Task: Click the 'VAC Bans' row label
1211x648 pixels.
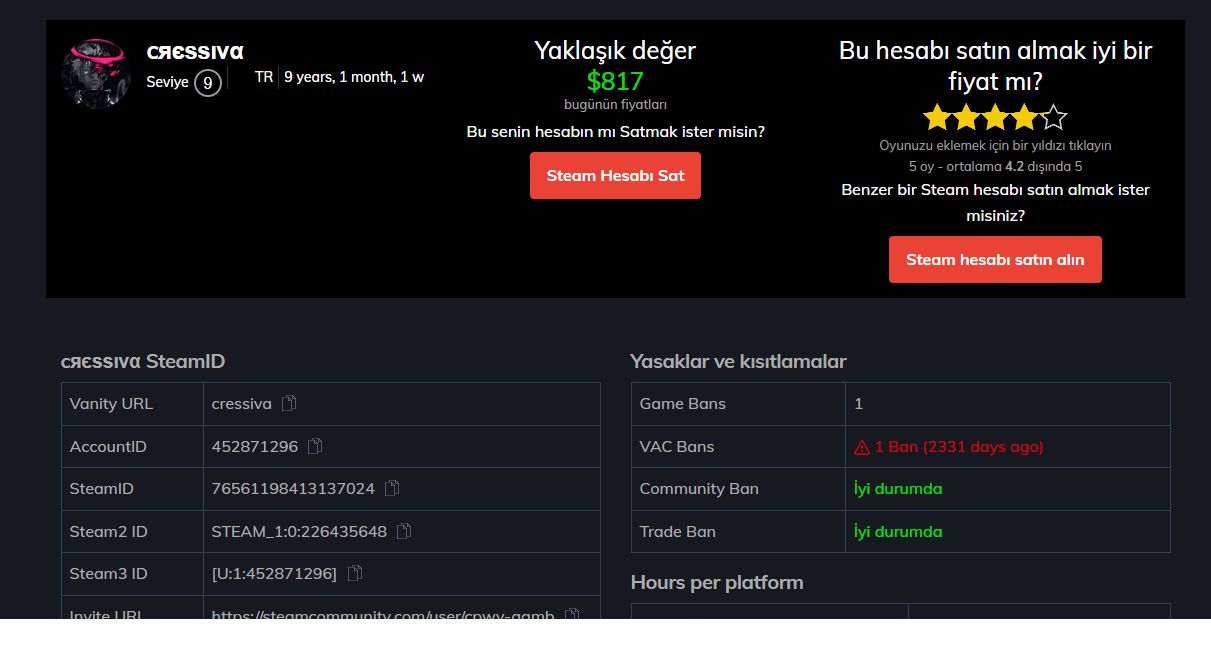Action: pyautogui.click(x=677, y=446)
